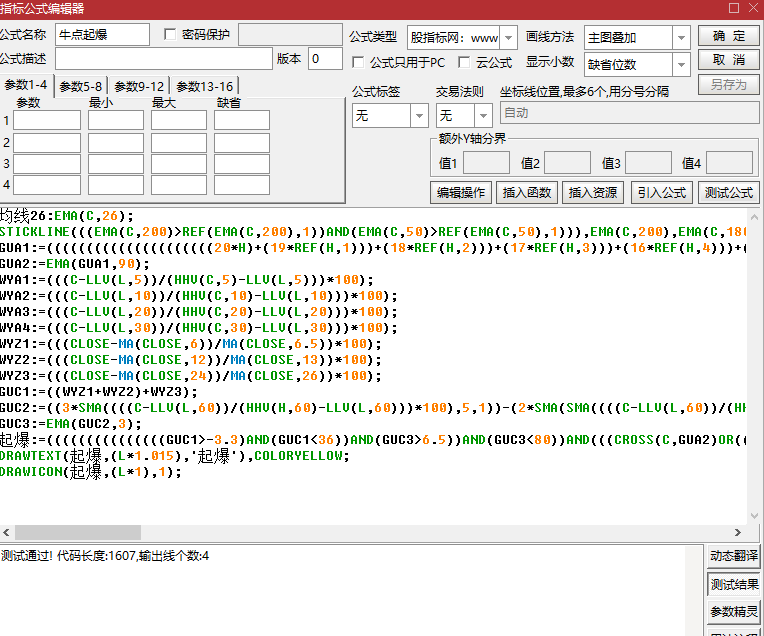This screenshot has width=764, height=636.
Task: Click parameter row 1 最小 field
Action: click(x=116, y=120)
